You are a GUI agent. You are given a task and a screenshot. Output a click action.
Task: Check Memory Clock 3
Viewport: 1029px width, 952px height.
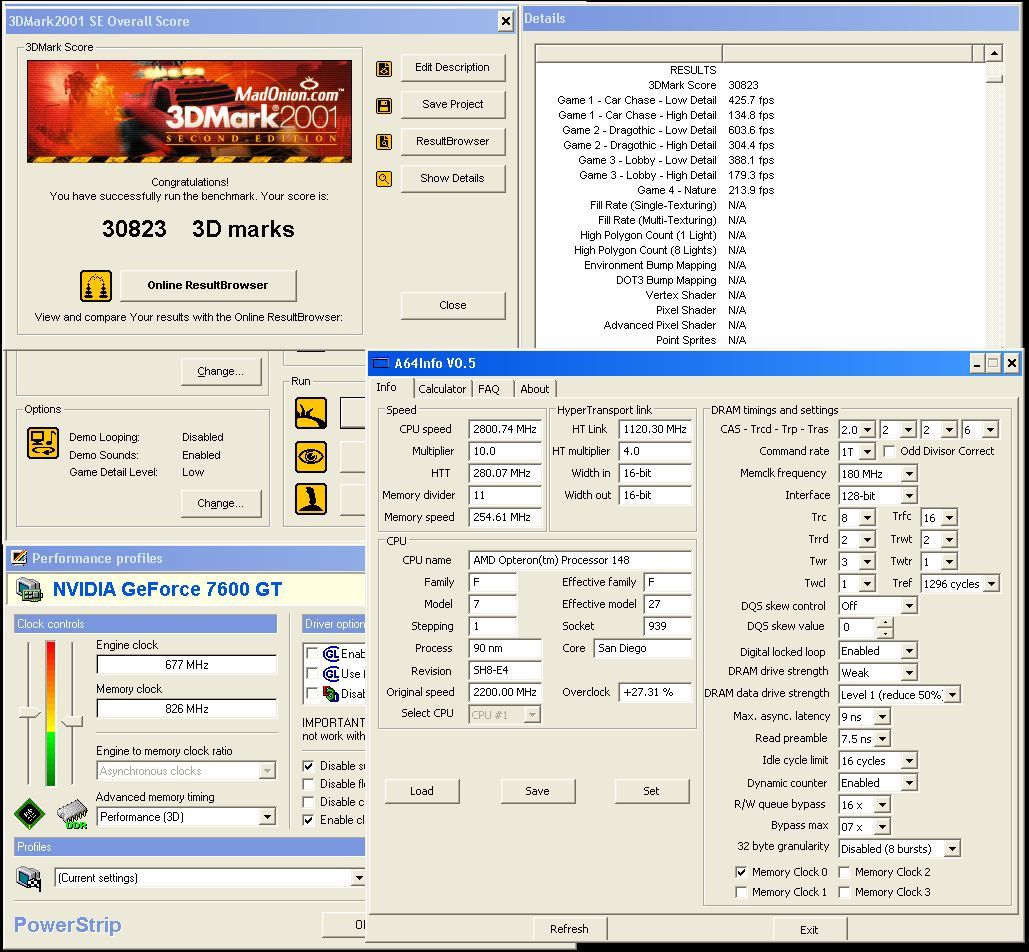[x=845, y=892]
